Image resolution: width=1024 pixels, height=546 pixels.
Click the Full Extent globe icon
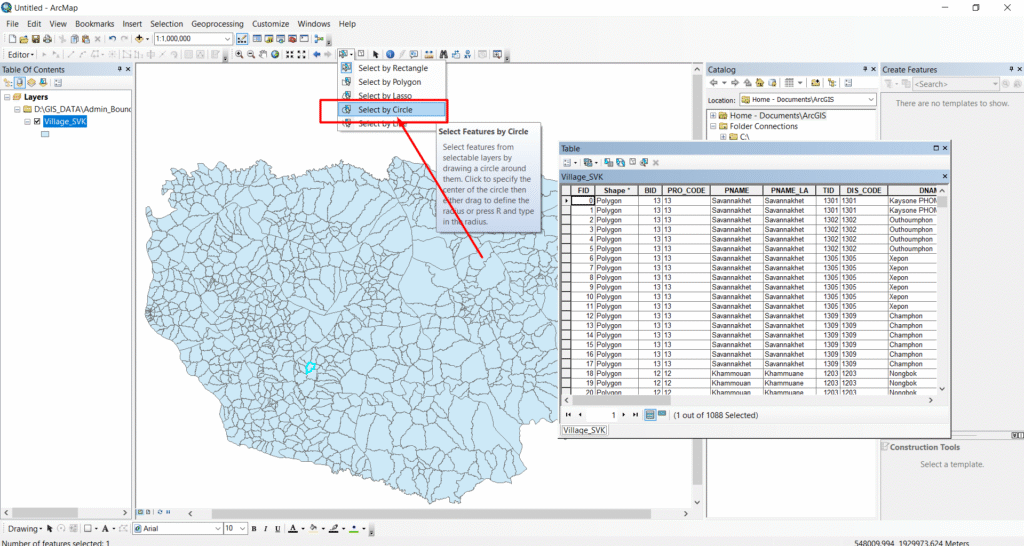[275, 55]
